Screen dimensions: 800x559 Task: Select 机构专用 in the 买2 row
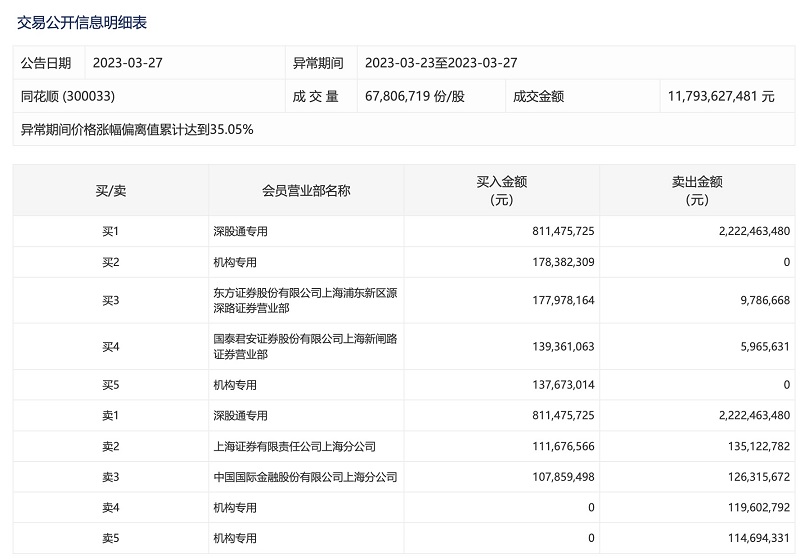[235, 262]
